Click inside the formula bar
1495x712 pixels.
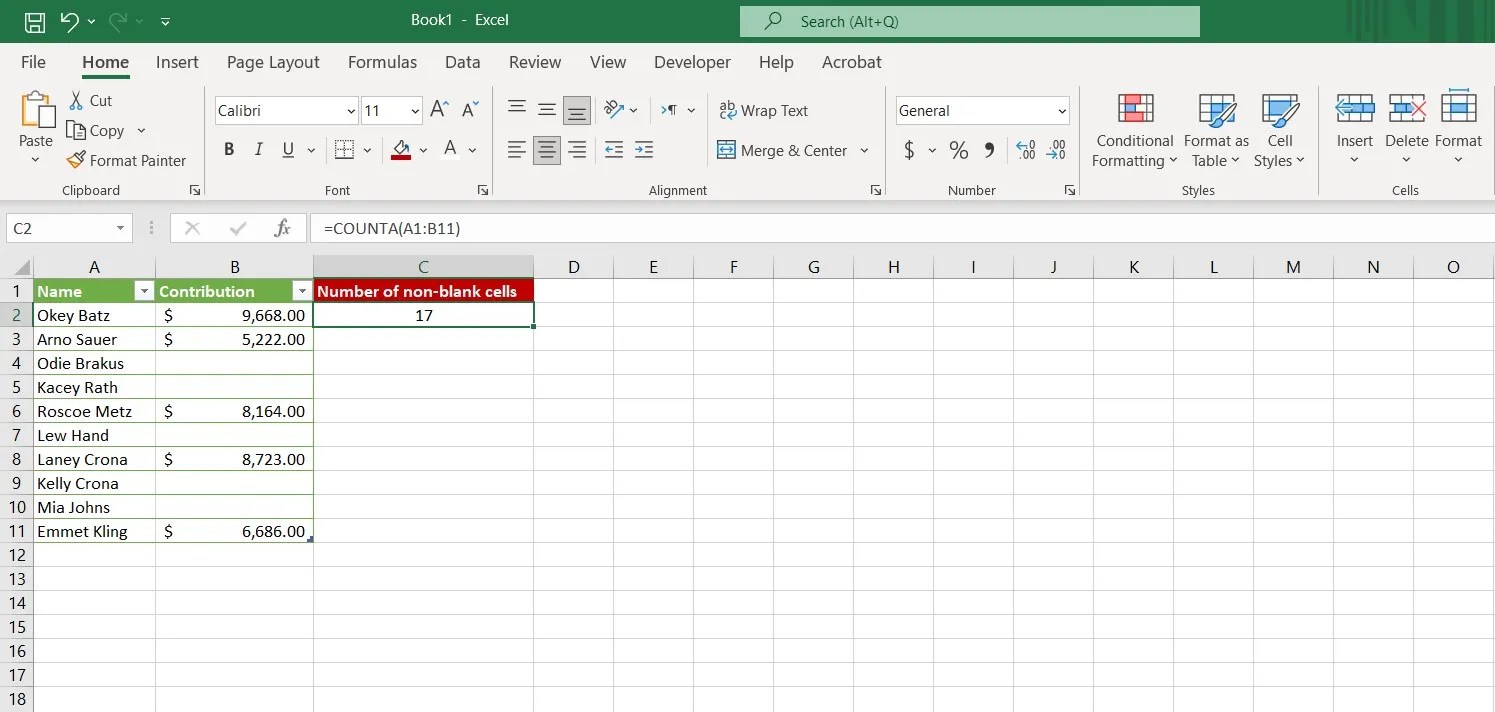[600, 228]
